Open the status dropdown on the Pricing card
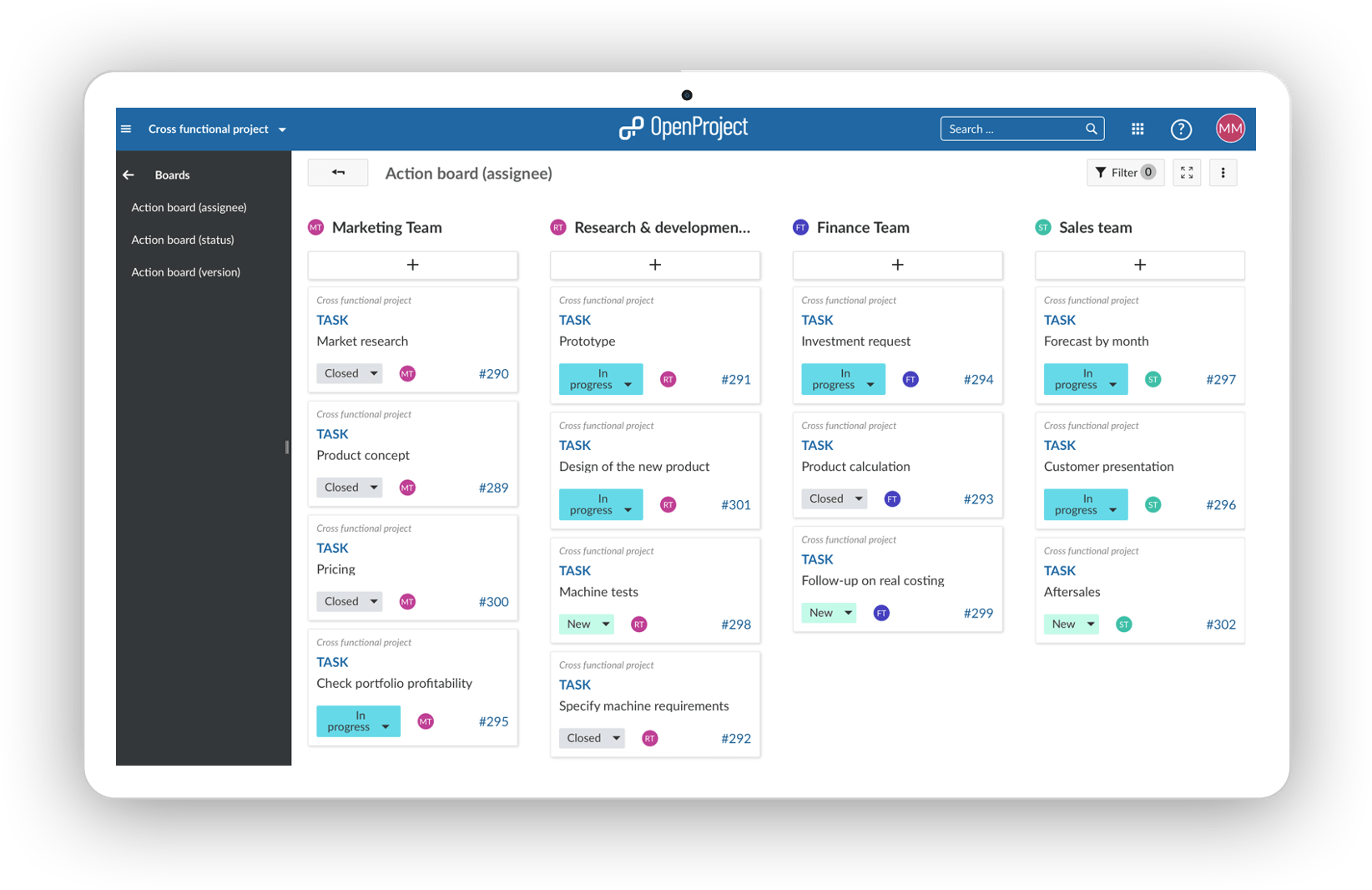Image resolution: width=1372 pixels, height=890 pixels. tap(349, 601)
